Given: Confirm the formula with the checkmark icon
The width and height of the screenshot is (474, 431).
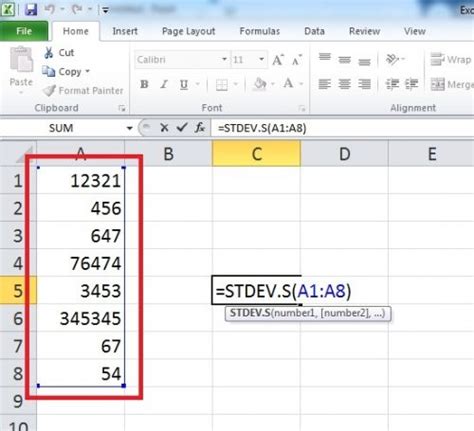Looking at the screenshot, I should (182, 127).
